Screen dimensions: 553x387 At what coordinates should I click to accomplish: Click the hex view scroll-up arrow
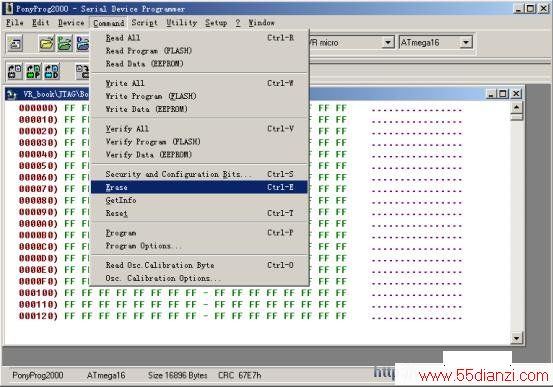click(516, 107)
